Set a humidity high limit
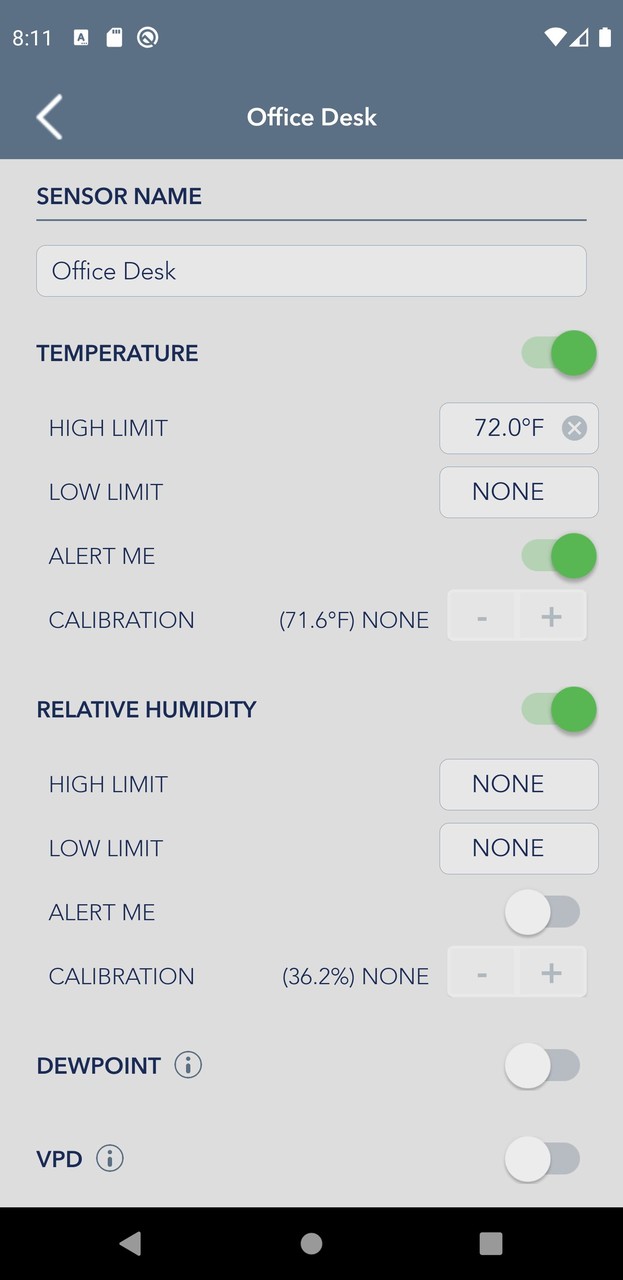 point(518,784)
